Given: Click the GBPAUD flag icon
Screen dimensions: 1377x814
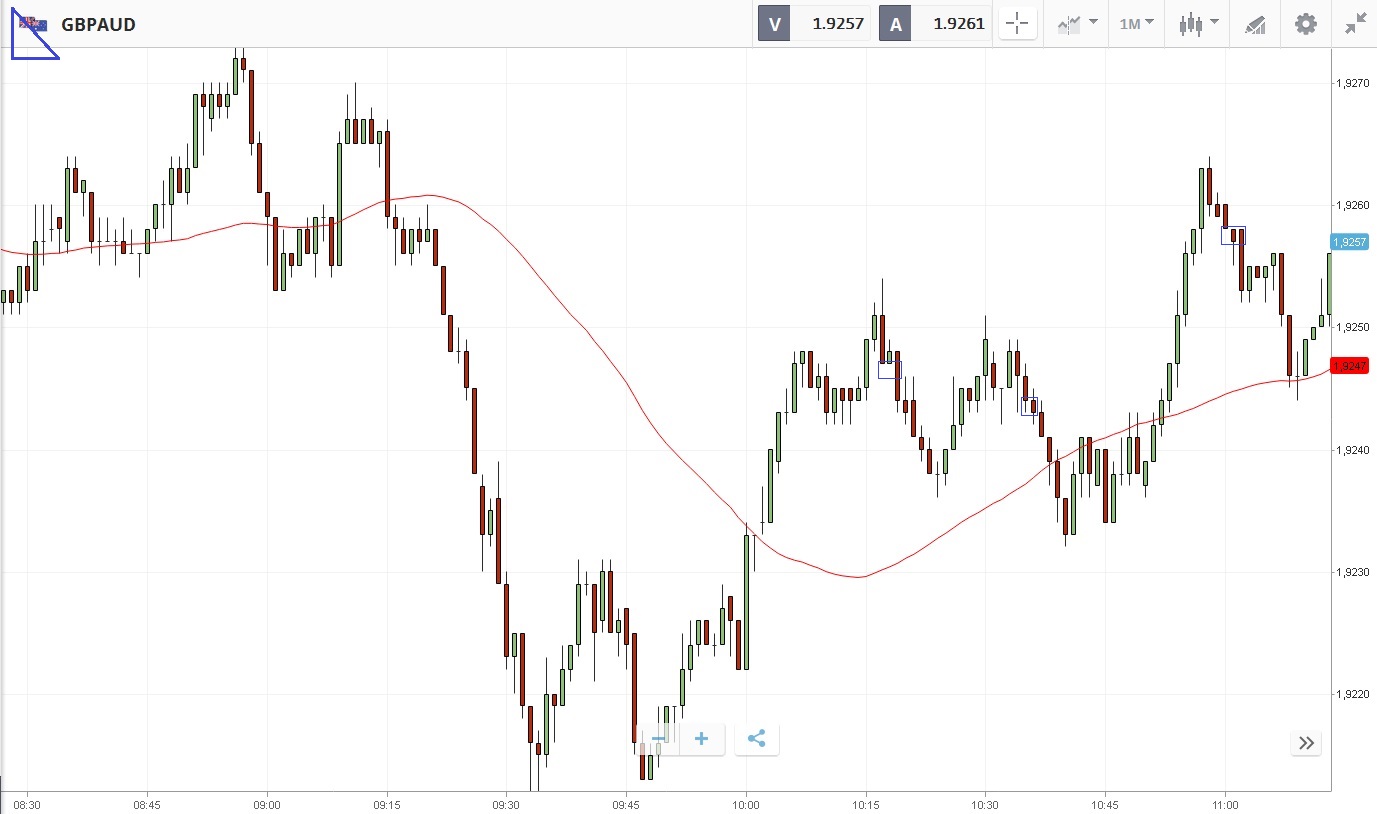Looking at the screenshot, I should 33,24.
